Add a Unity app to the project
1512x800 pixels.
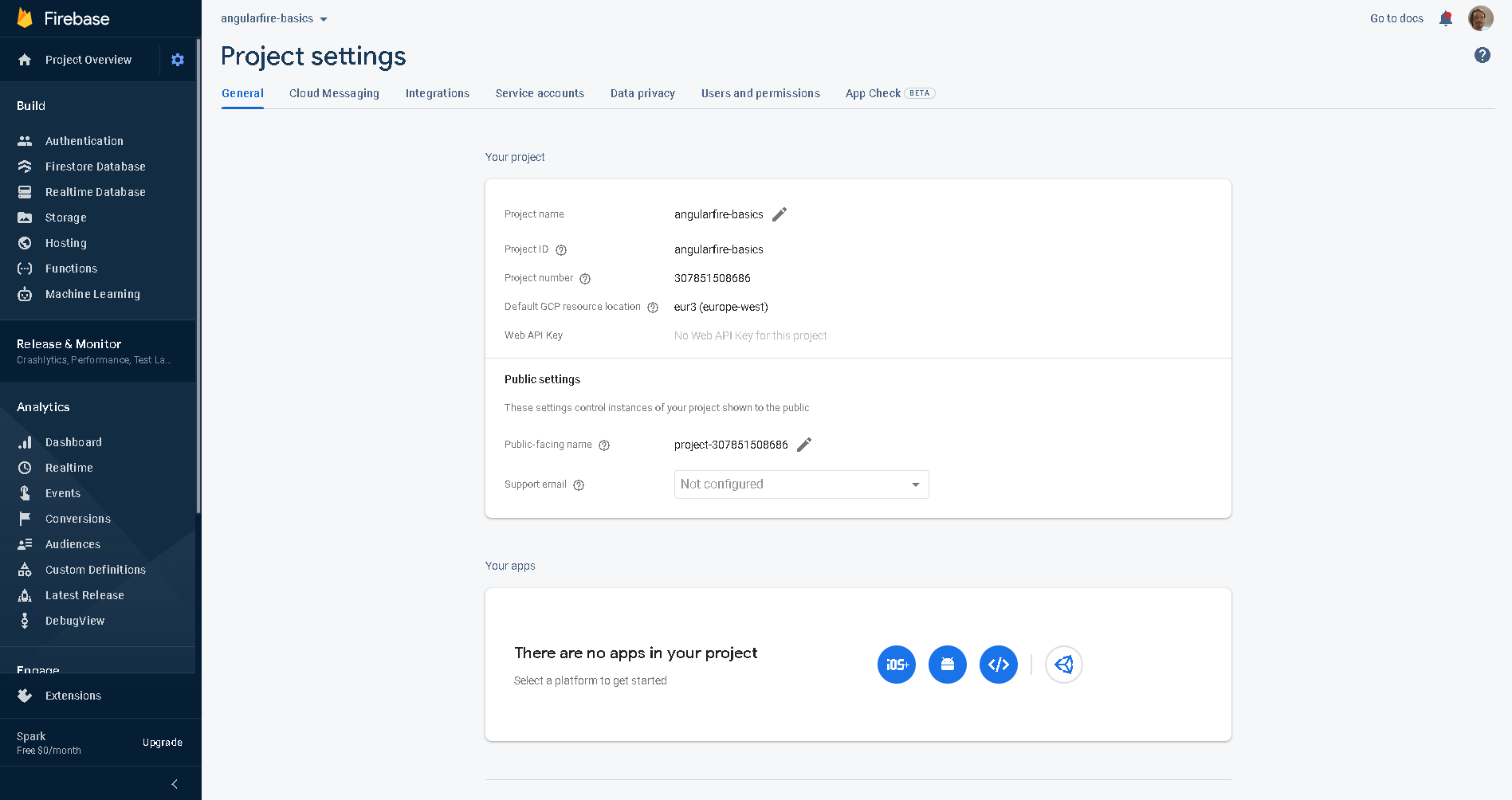(1064, 665)
